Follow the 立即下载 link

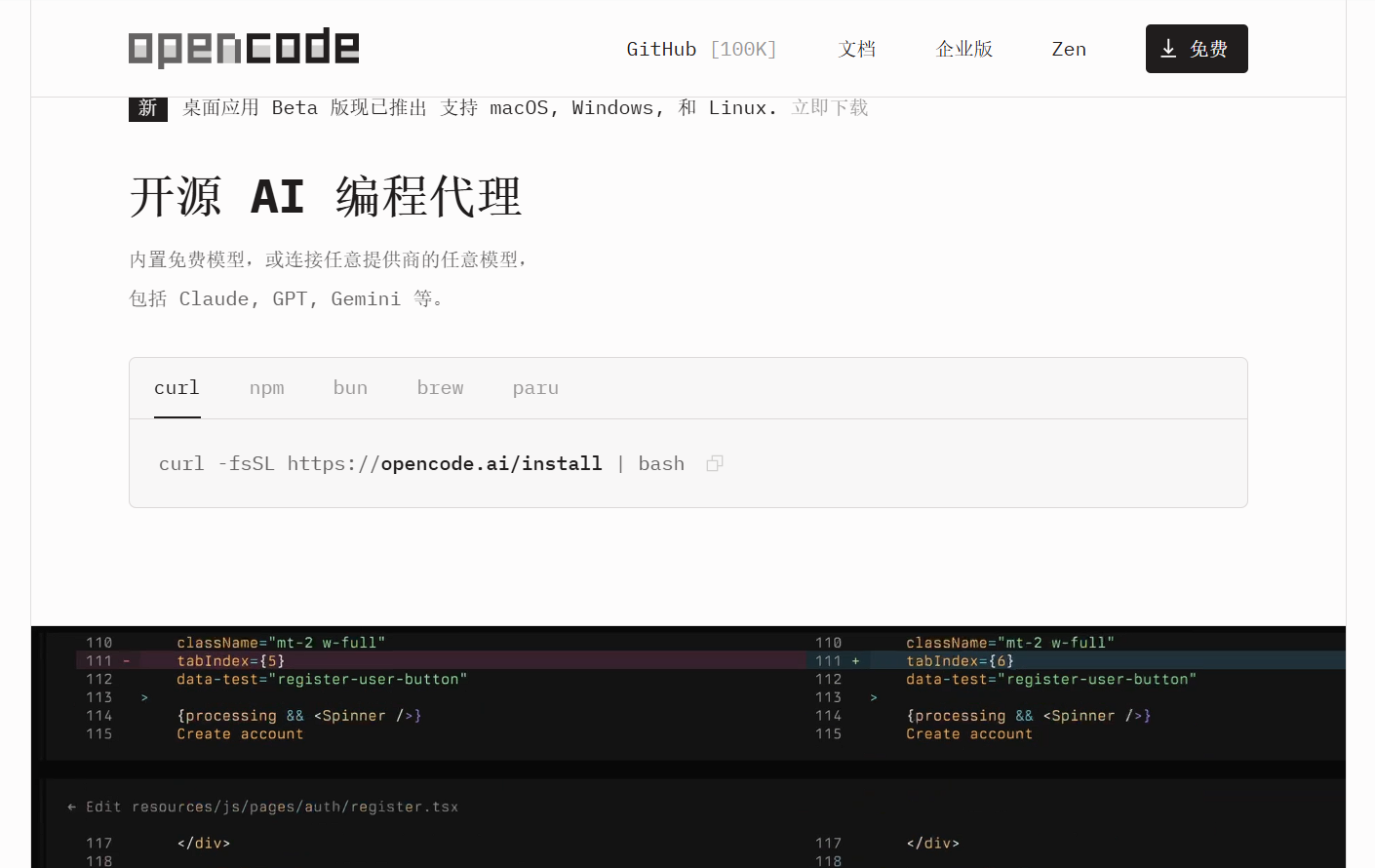[830, 107]
